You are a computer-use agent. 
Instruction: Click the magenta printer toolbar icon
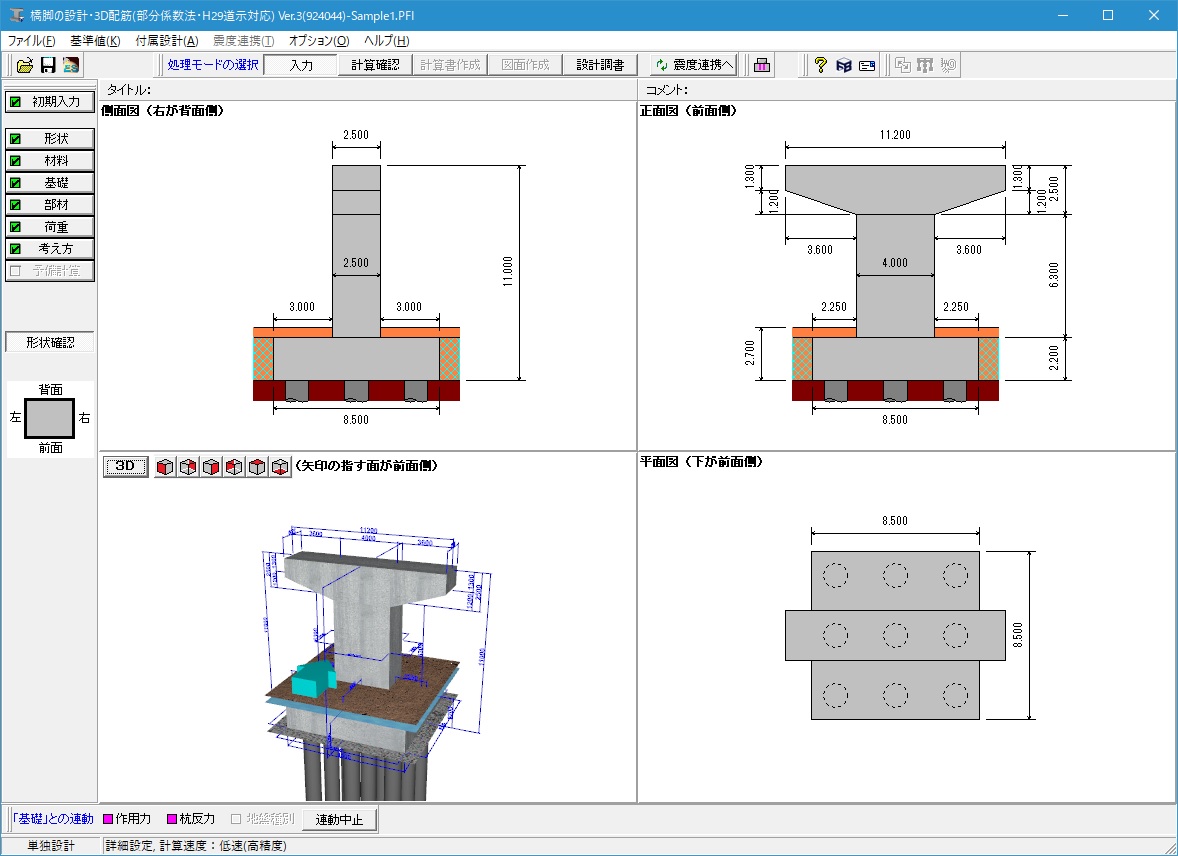coord(762,65)
